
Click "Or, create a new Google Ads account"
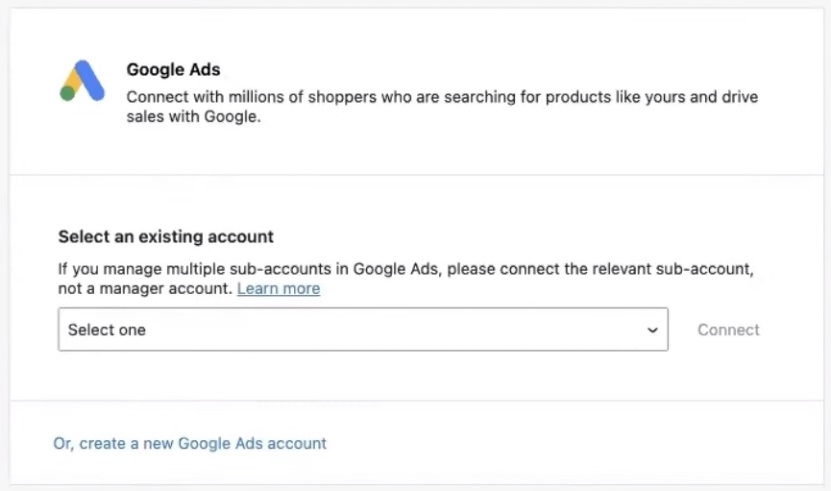(190, 443)
